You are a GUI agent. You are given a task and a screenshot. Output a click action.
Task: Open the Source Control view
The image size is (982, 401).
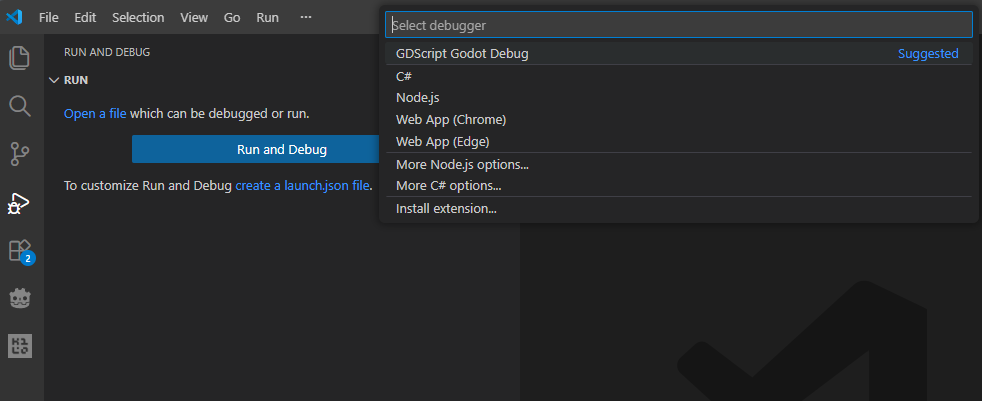(20, 154)
